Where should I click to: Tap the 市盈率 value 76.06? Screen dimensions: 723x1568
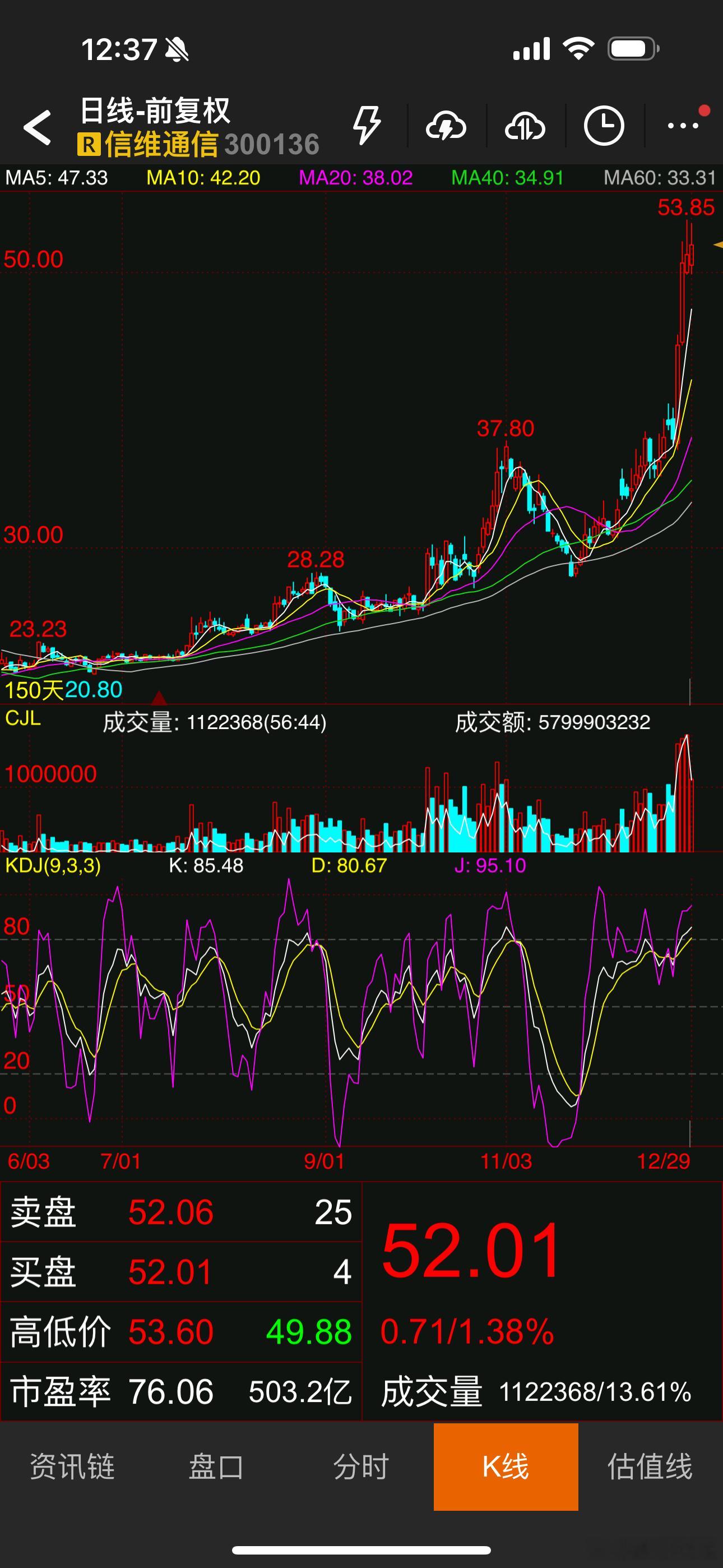[x=170, y=1391]
